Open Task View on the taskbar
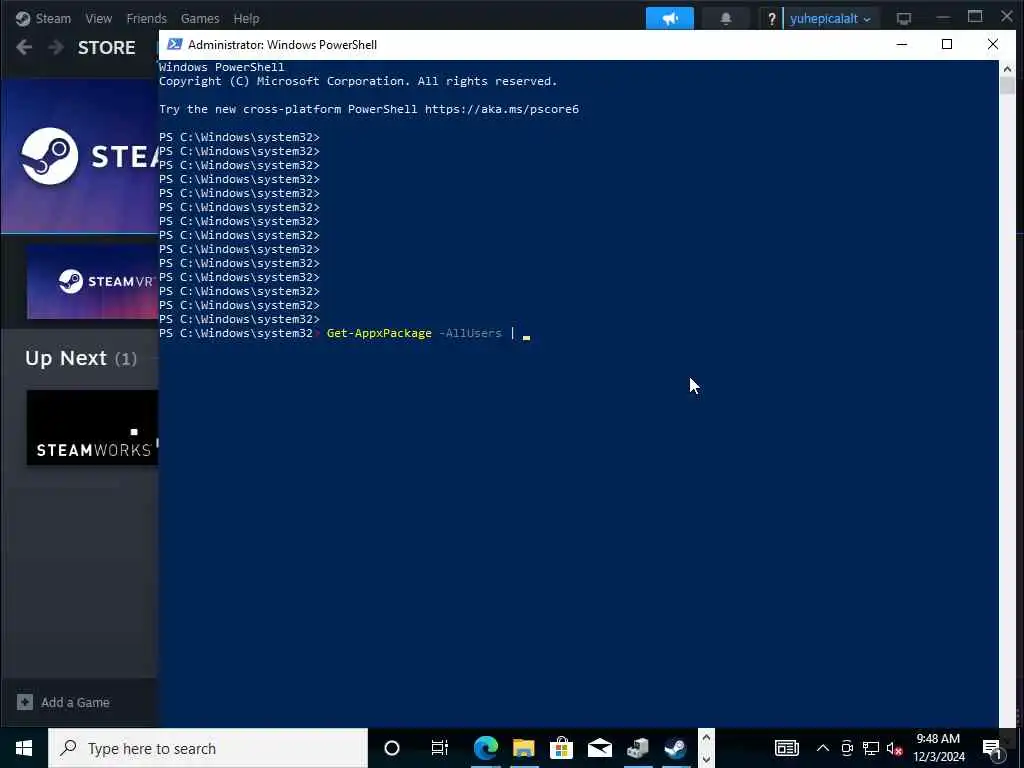Viewport: 1024px width, 768px height. click(440, 748)
